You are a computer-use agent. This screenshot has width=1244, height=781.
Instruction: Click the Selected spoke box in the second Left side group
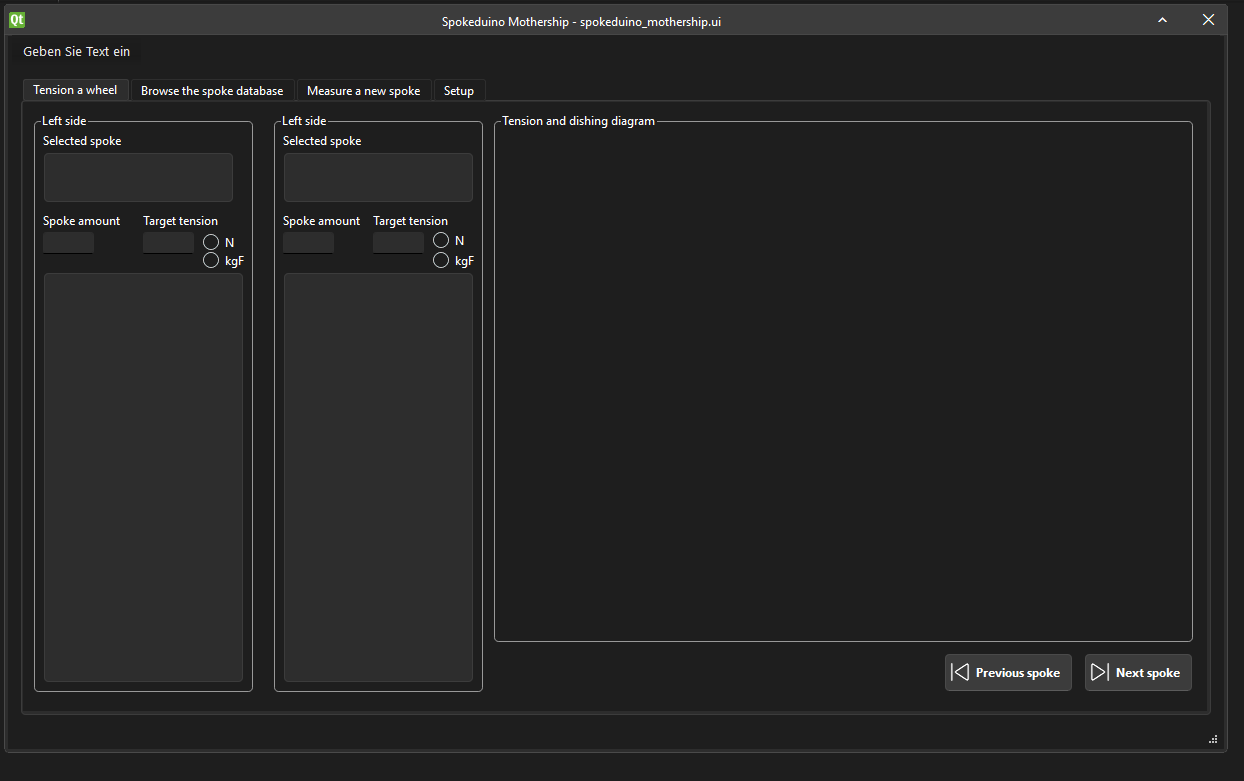(x=378, y=177)
